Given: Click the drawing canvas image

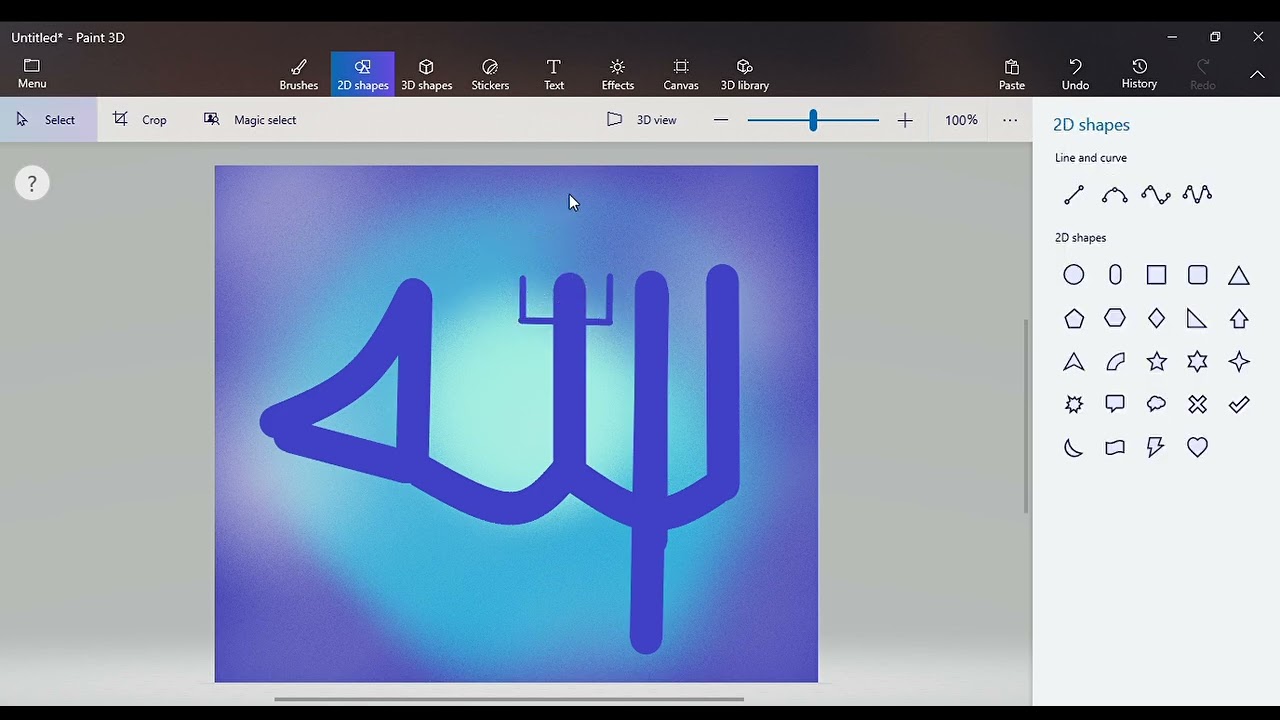Looking at the screenshot, I should (516, 424).
